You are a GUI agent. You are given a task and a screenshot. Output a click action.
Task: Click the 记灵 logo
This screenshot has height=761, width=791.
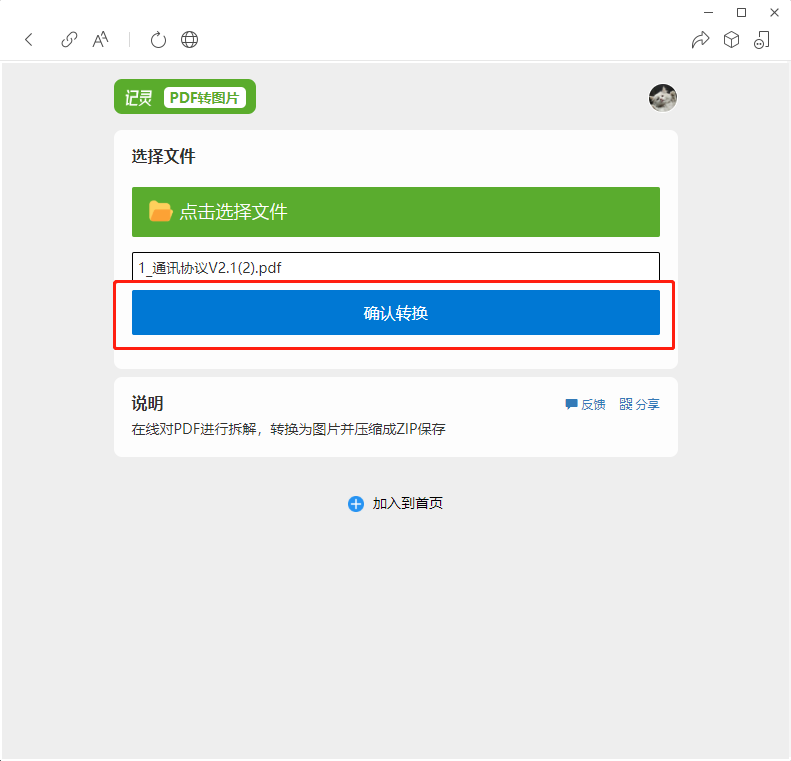pos(138,97)
